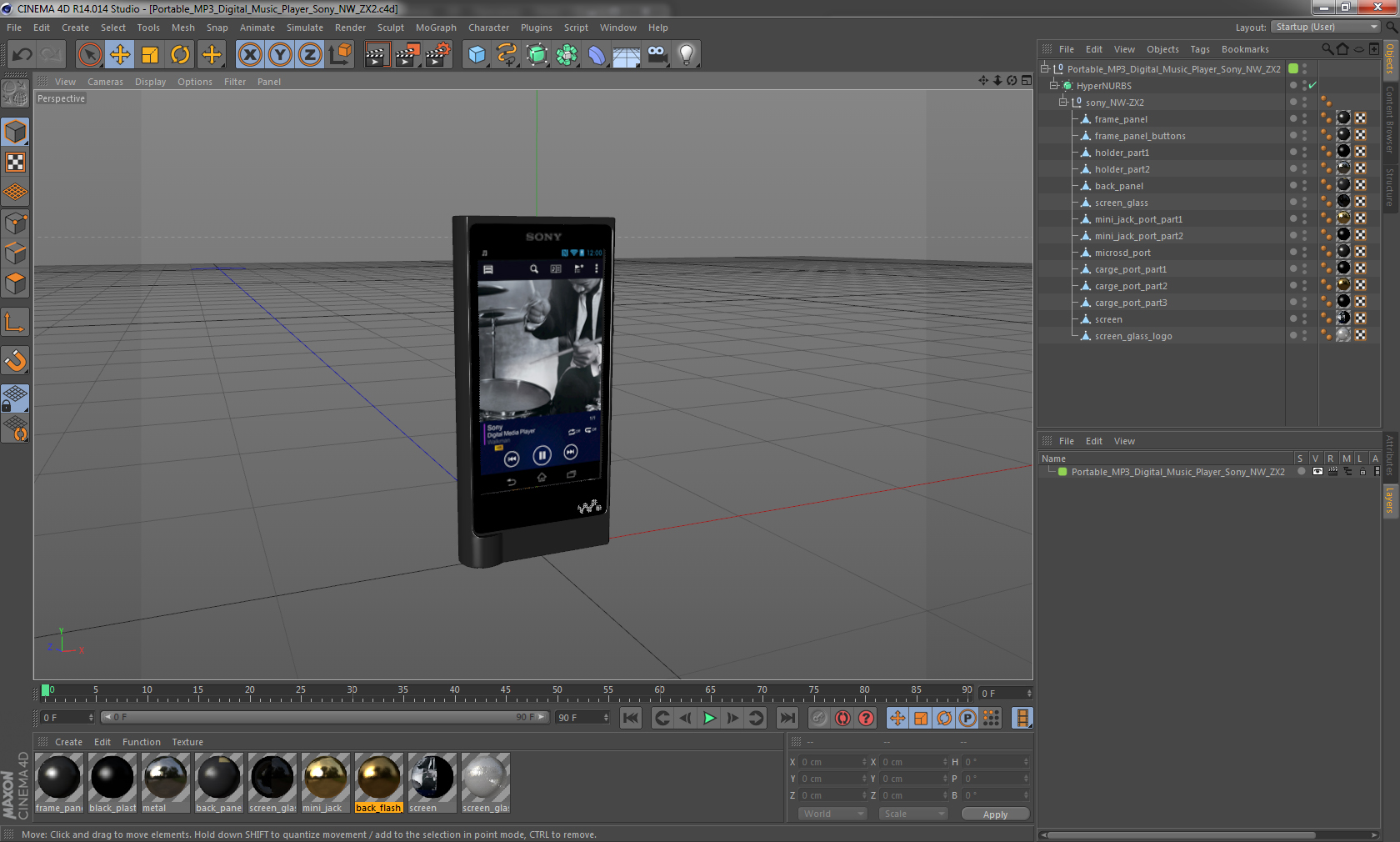Viewport: 1400px width, 842px height.
Task: Switch to Texture mode in left sidebar
Action: pos(16,162)
